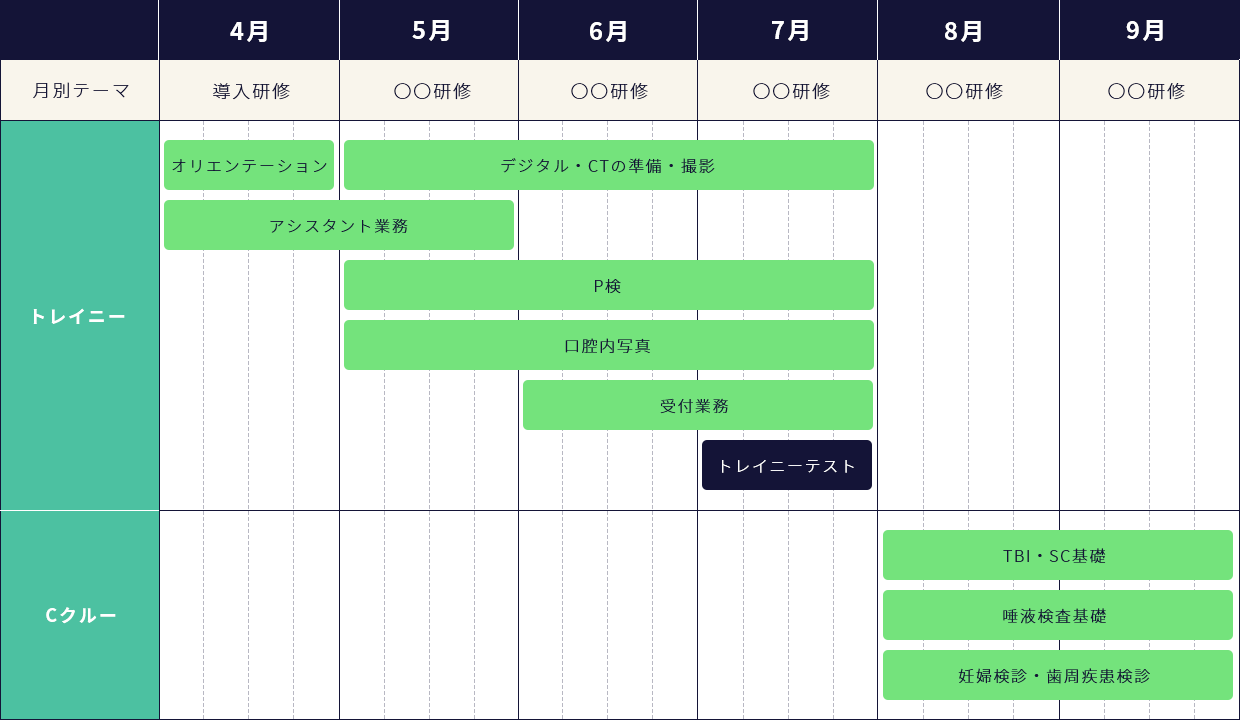Select the P検 training bar
Screen dimensions: 1240x720
click(x=608, y=285)
